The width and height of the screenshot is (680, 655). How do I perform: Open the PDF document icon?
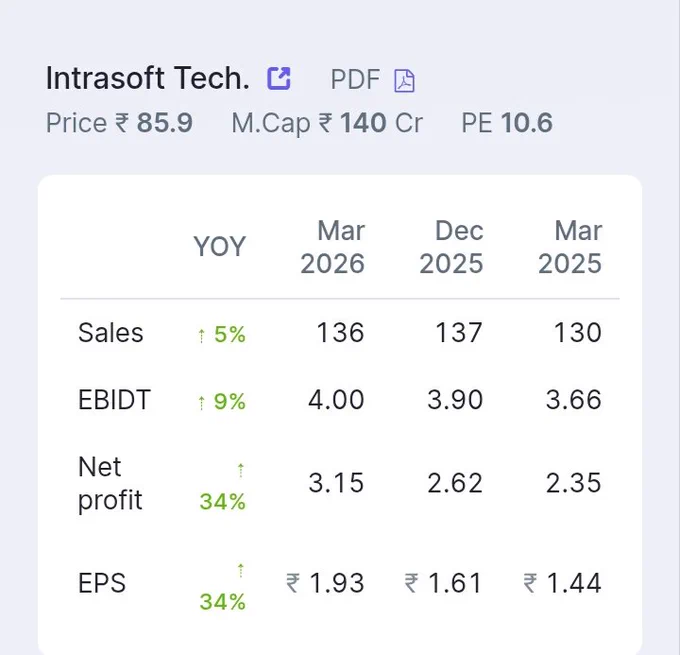click(404, 81)
